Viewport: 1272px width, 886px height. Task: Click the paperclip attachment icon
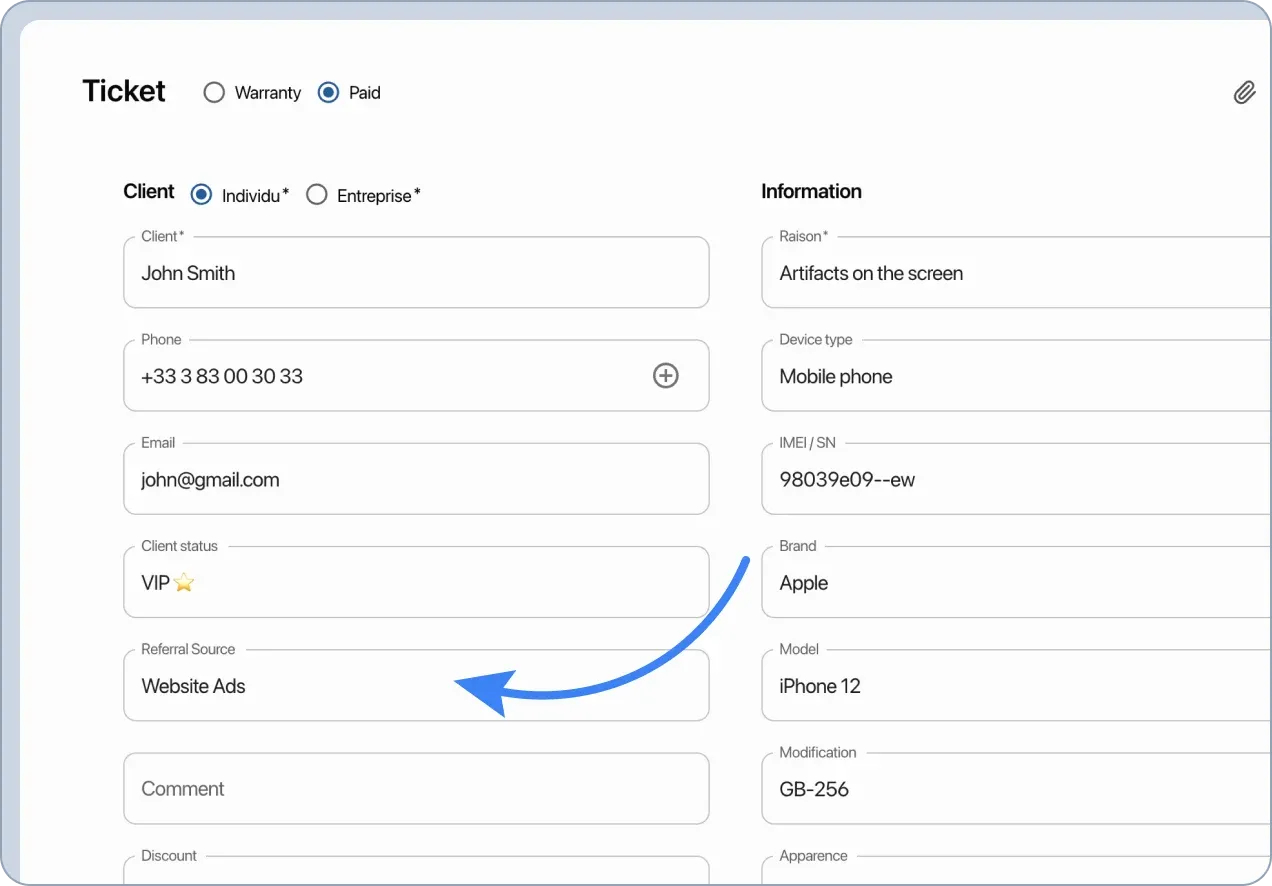pyautogui.click(x=1244, y=93)
